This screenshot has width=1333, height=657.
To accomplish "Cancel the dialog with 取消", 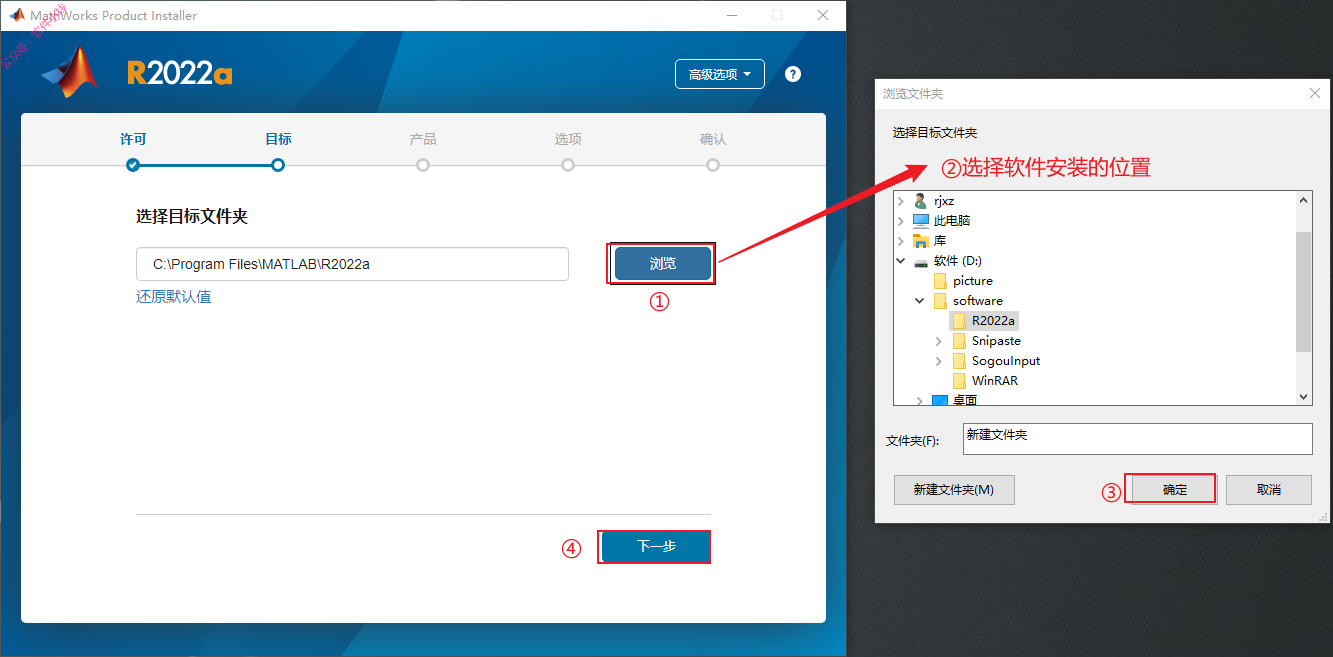I will [1269, 490].
